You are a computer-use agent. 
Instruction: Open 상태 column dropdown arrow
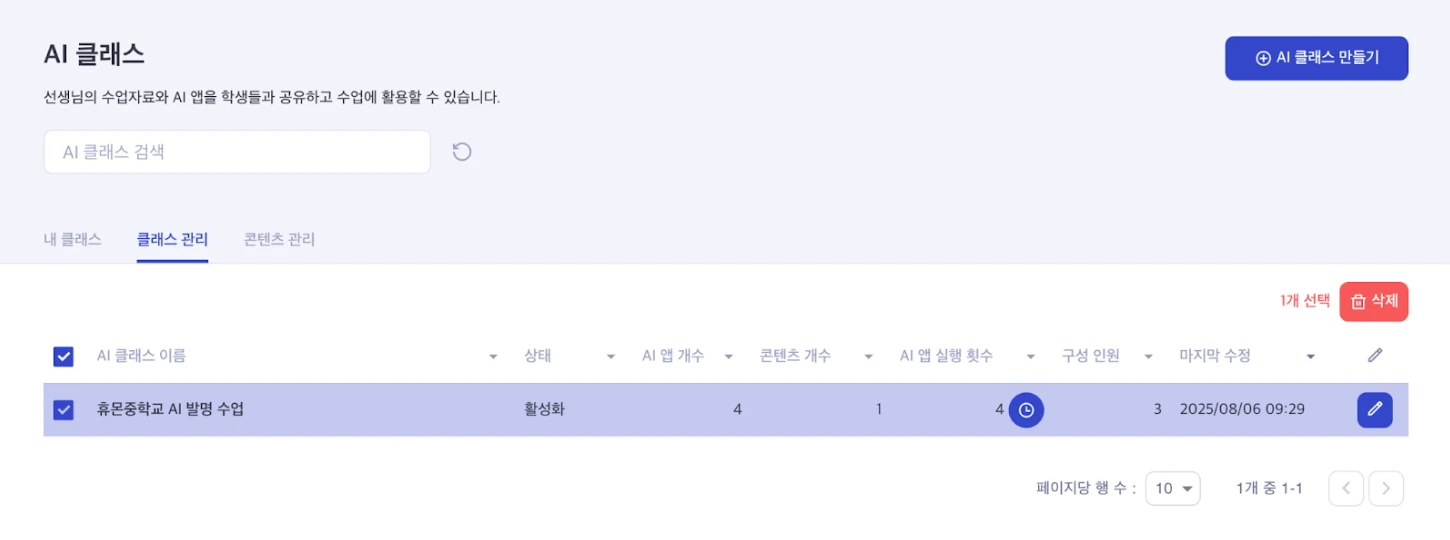[610, 357]
